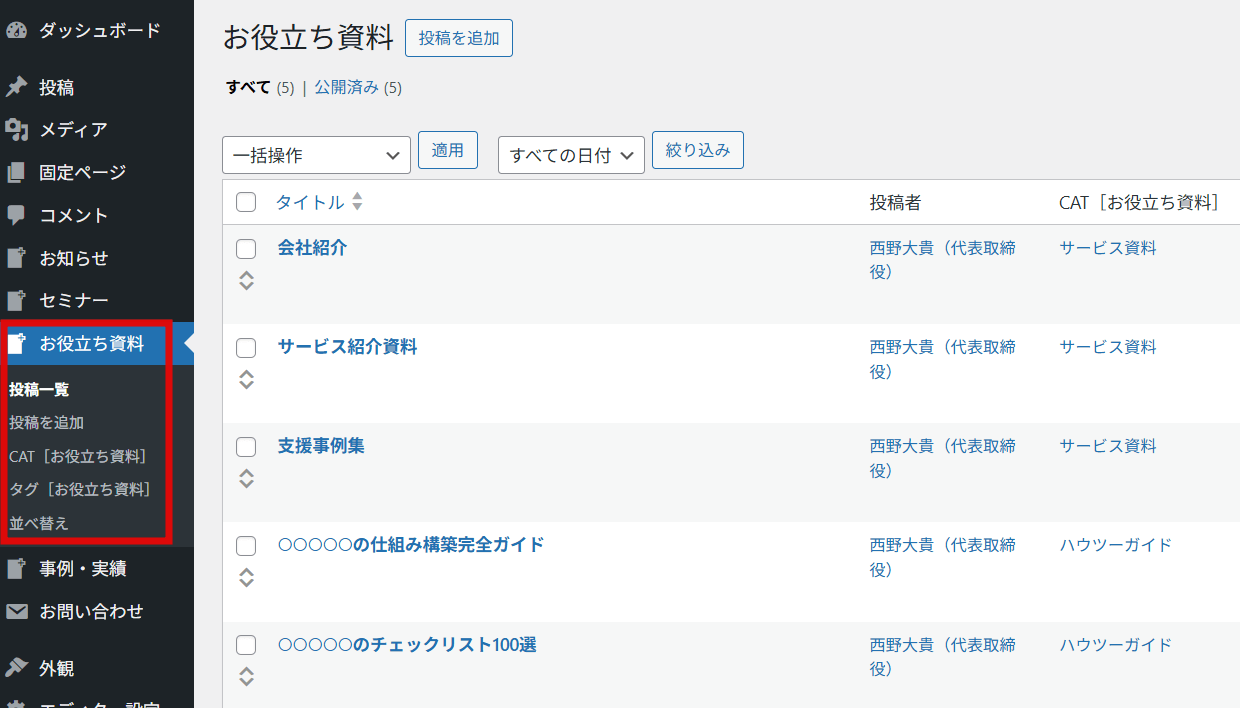Screen dimensions: 1240x708
Task: Click the reorder handle under 会社紹介 checkbox
Action: click(246, 281)
